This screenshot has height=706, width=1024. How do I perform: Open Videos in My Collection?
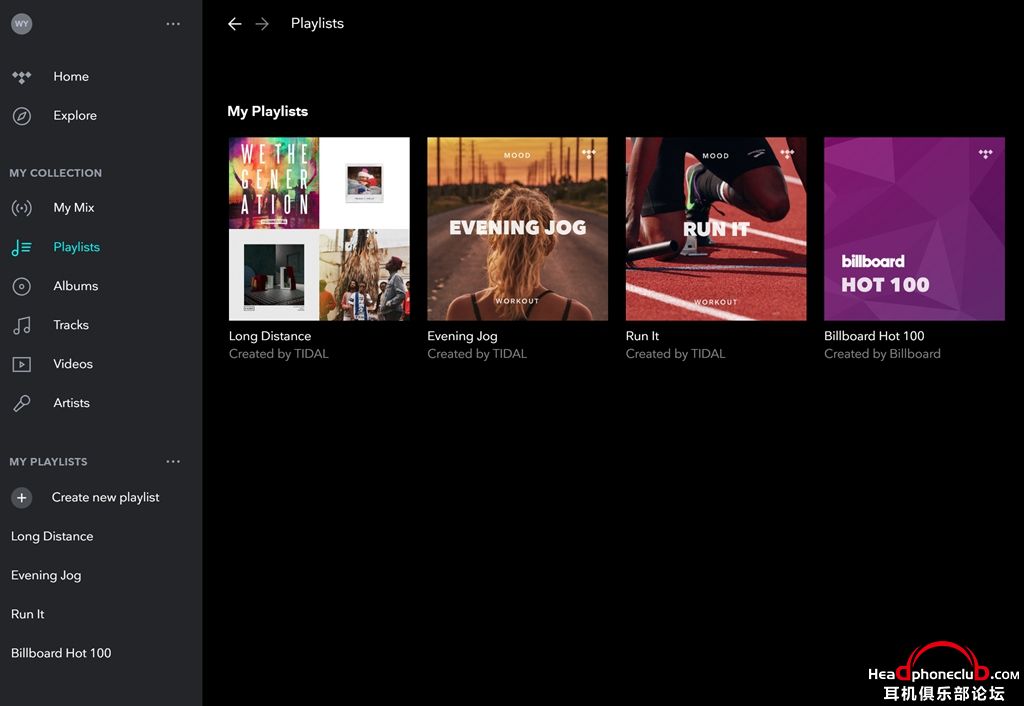pyautogui.click(x=73, y=364)
